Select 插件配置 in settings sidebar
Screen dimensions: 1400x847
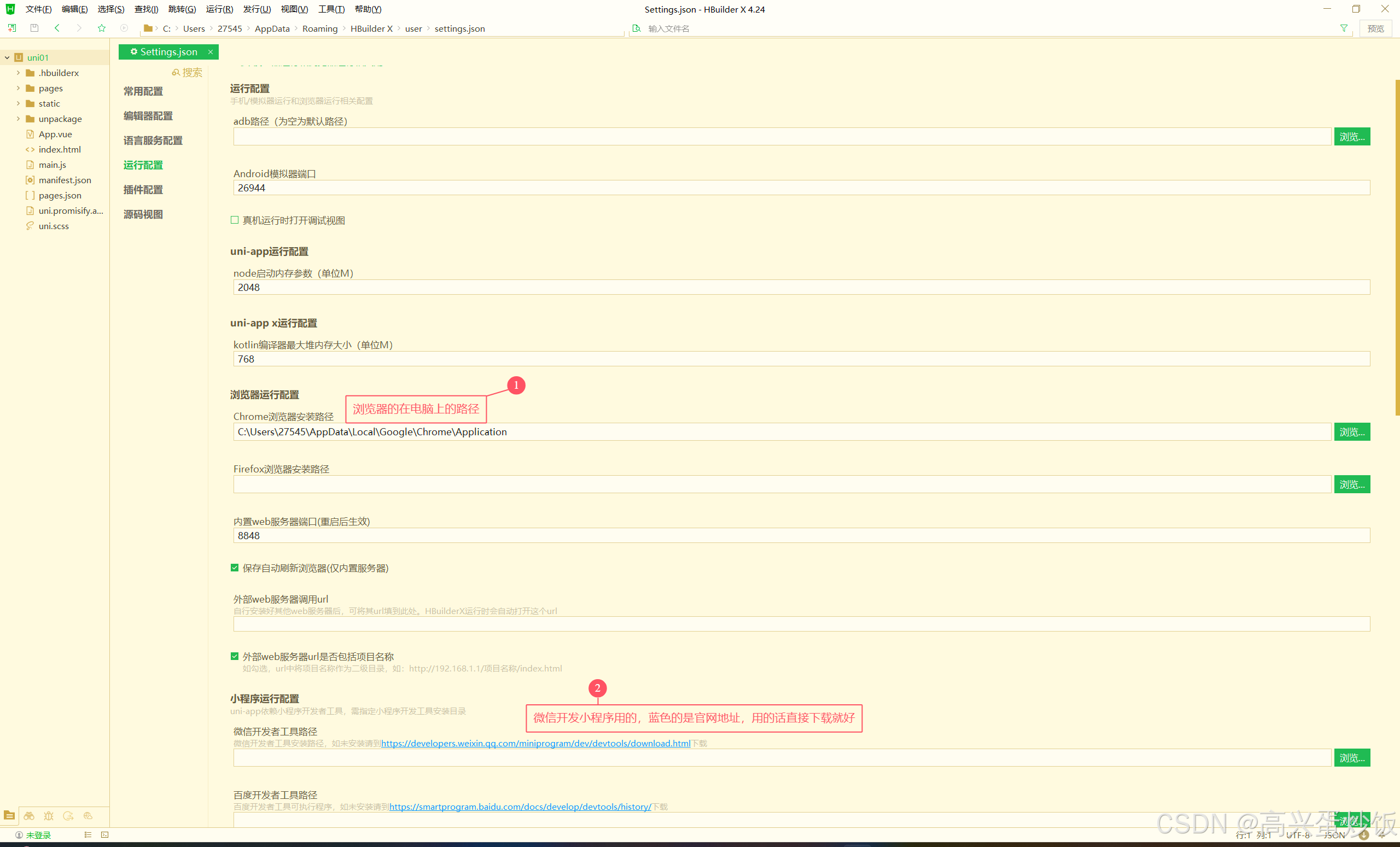(x=143, y=190)
